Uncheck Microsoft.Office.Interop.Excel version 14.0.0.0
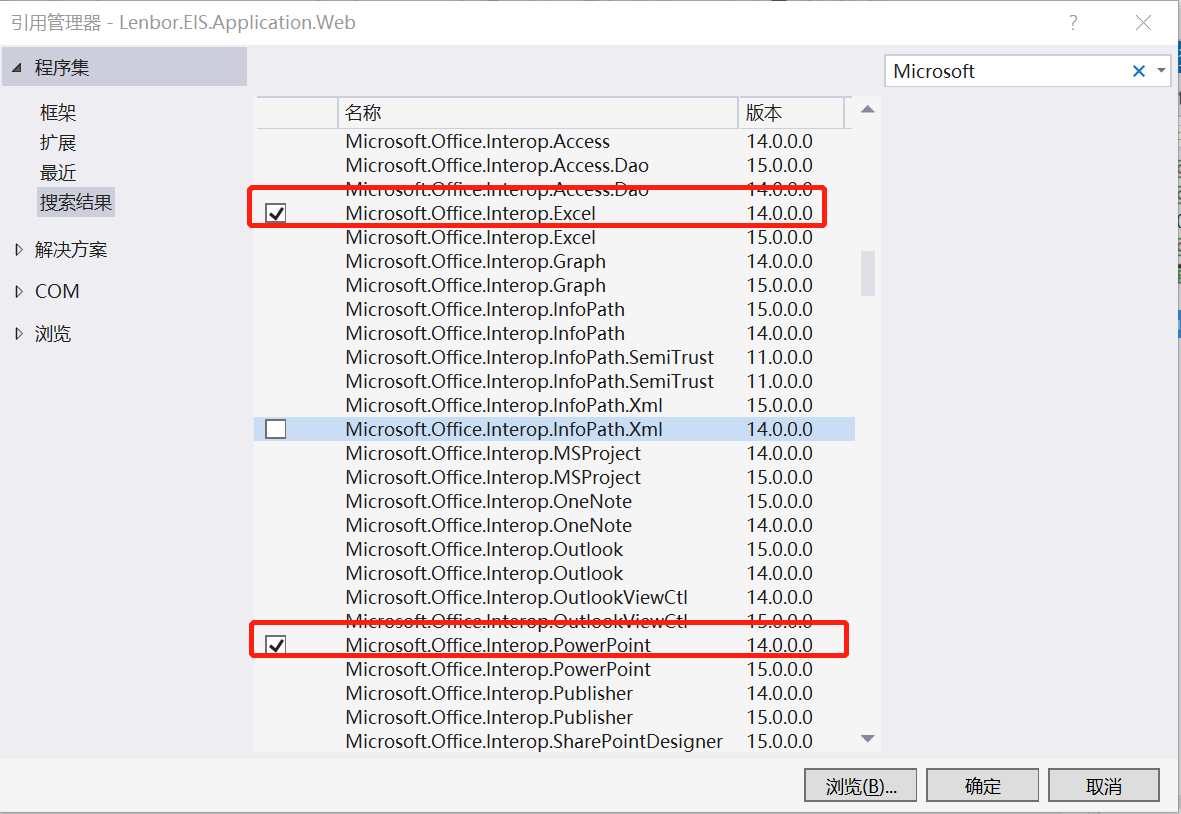The image size is (1181, 814). point(276,213)
